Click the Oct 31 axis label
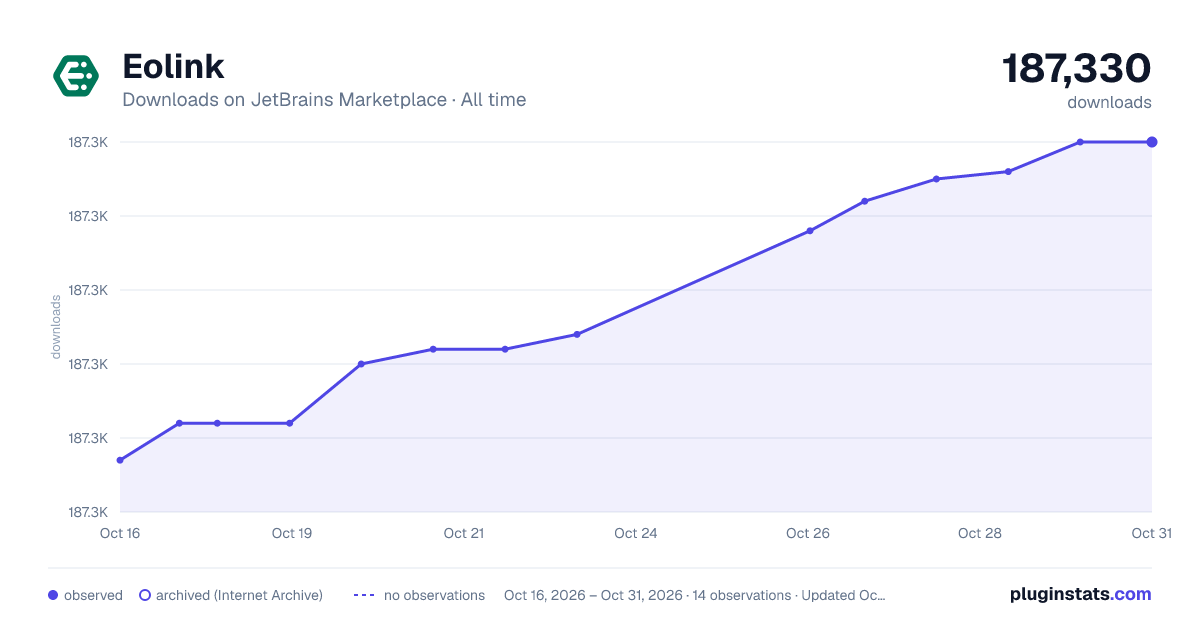The image size is (1200, 630). [1151, 533]
